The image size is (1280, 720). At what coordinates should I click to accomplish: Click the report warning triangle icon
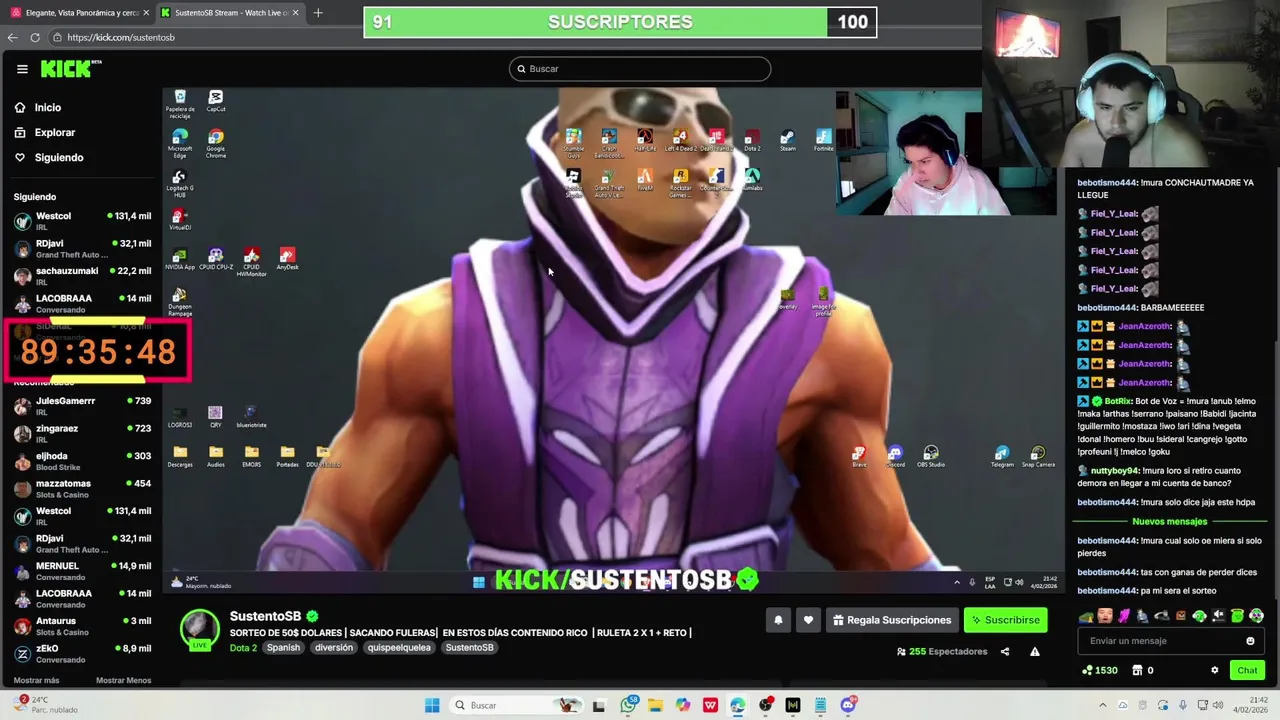1035,652
